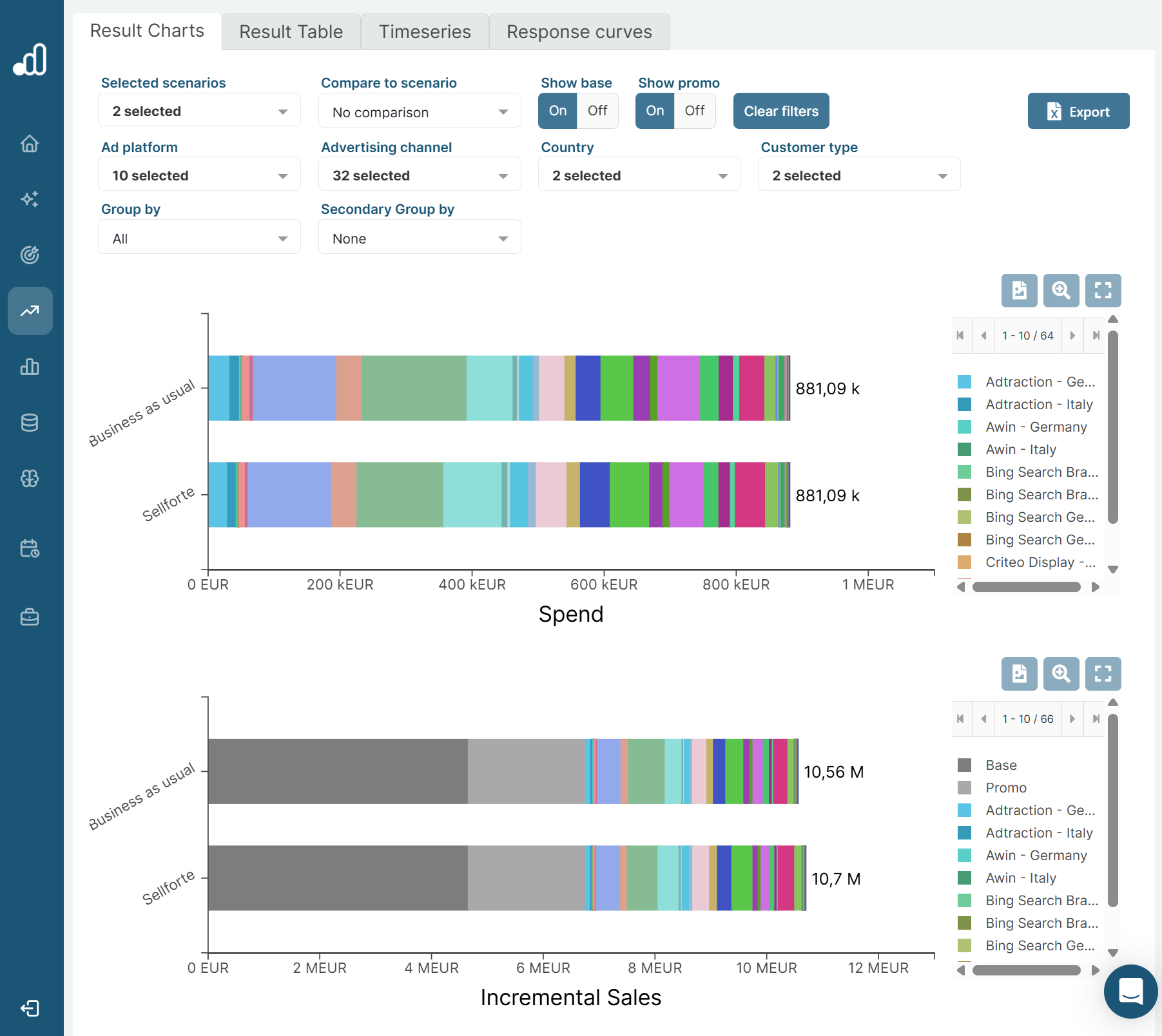Viewport: 1162px width, 1036px height.
Task: Click the Base legend color swatch
Action: [x=964, y=765]
